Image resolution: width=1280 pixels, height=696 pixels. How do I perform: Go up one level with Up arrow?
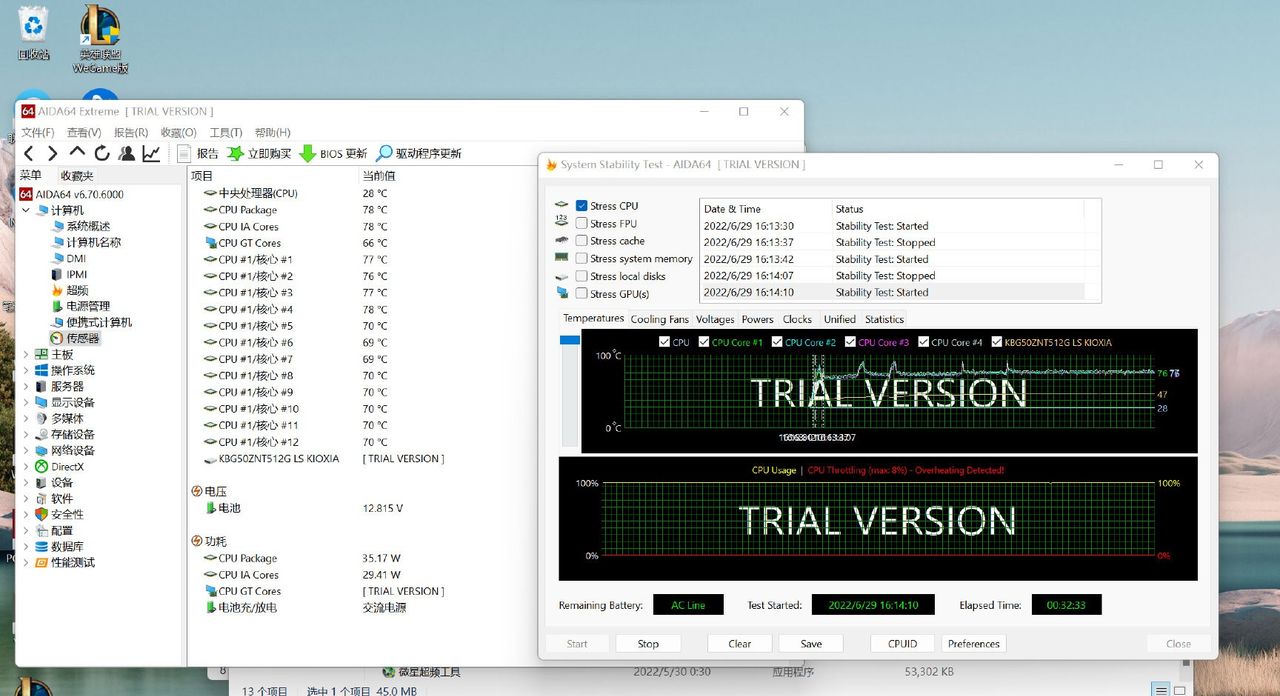[78, 153]
